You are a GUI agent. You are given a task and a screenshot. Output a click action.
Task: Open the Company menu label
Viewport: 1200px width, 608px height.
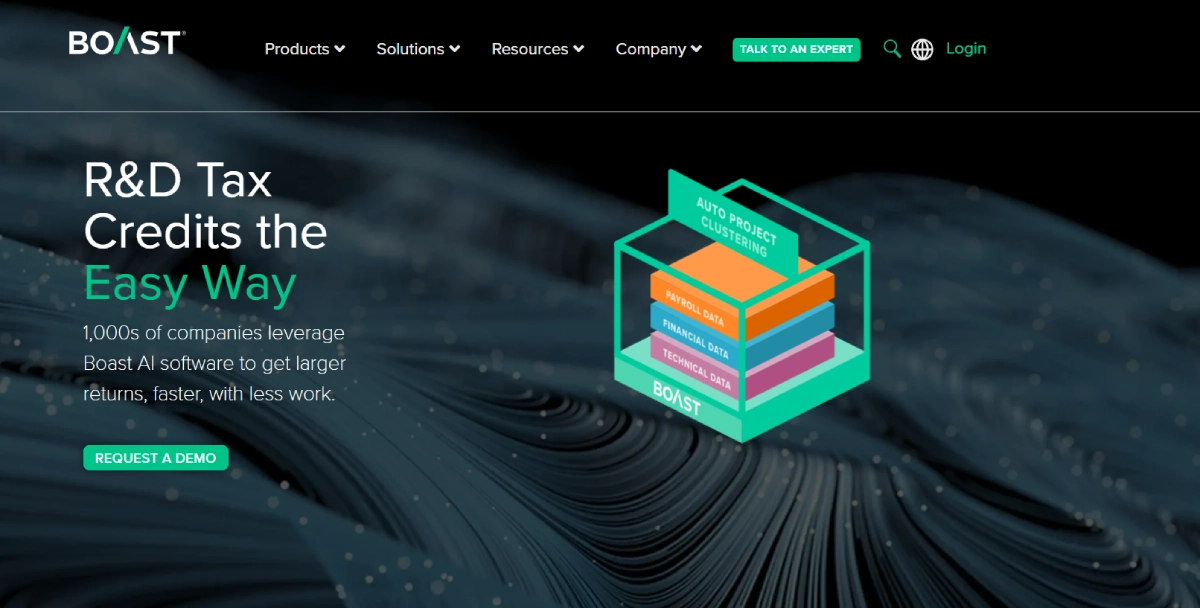650,49
